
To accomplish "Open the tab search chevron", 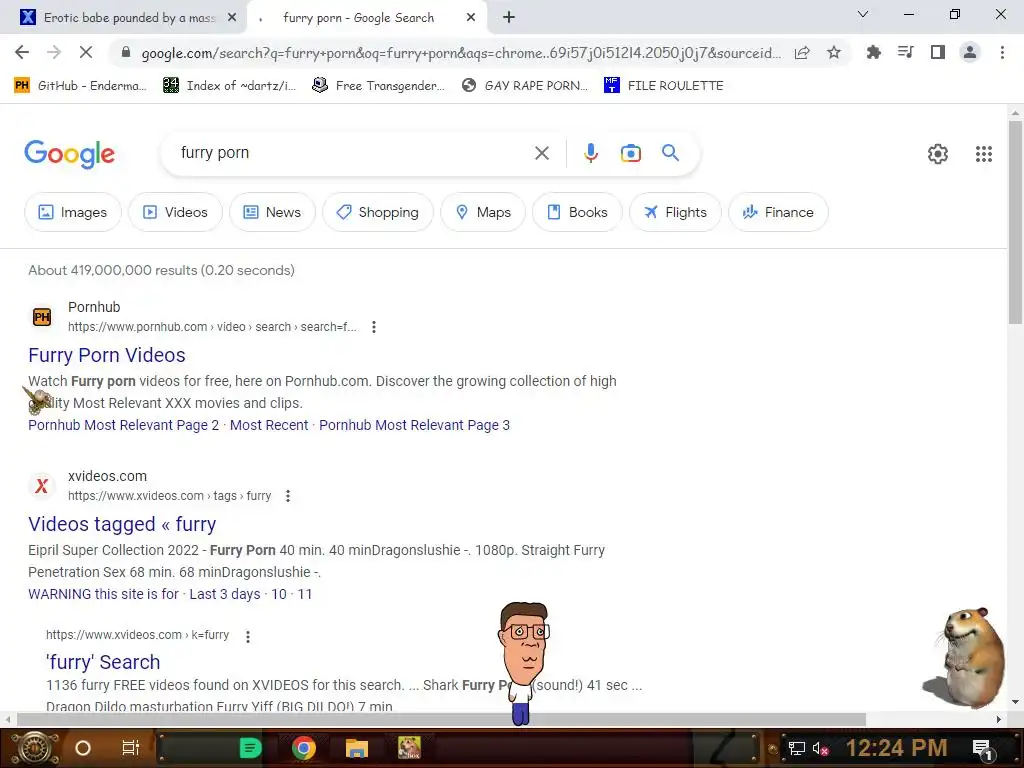I will point(863,14).
